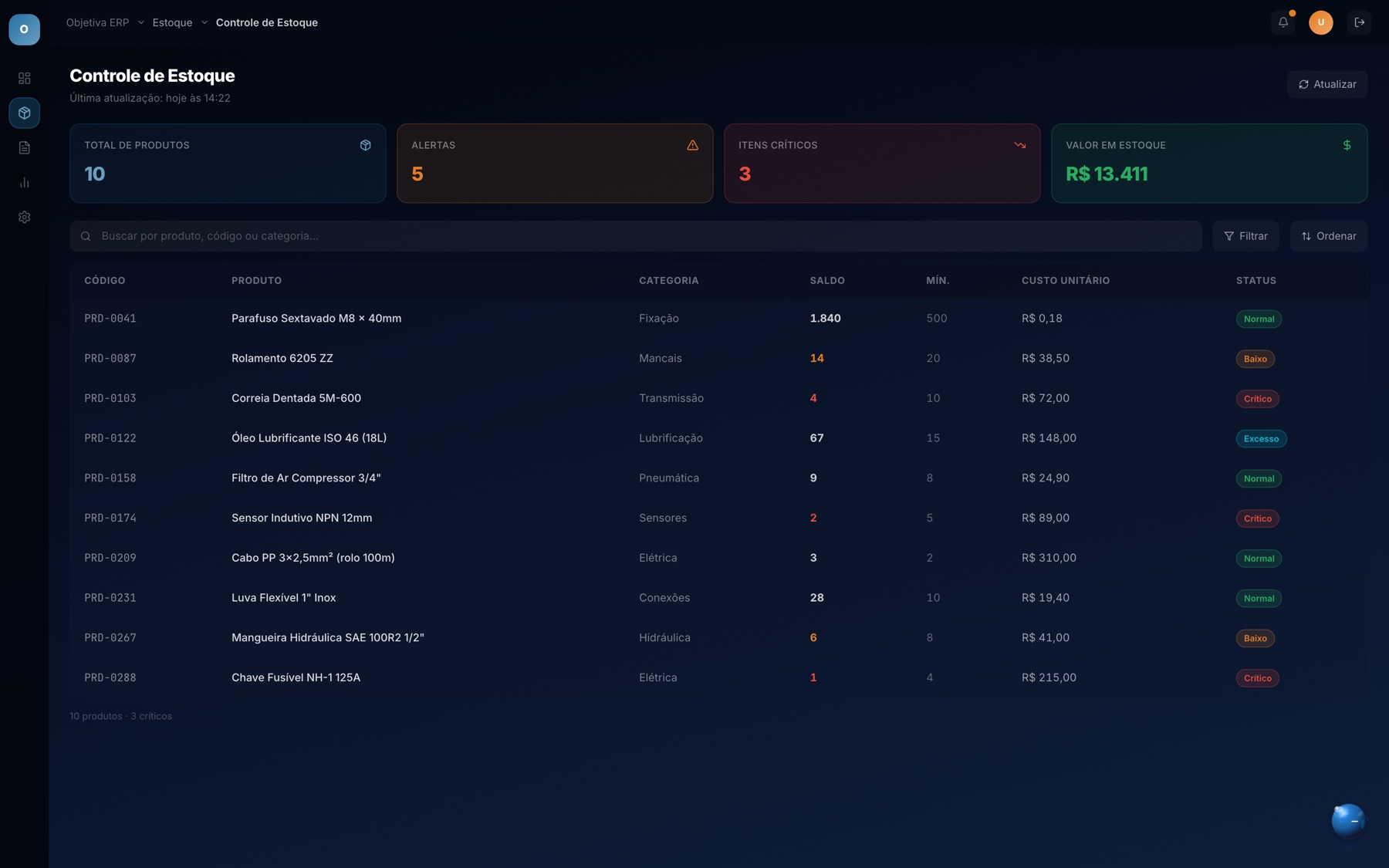
Task: Select the Correia Dentada 5M-600 row
Action: (x=718, y=398)
